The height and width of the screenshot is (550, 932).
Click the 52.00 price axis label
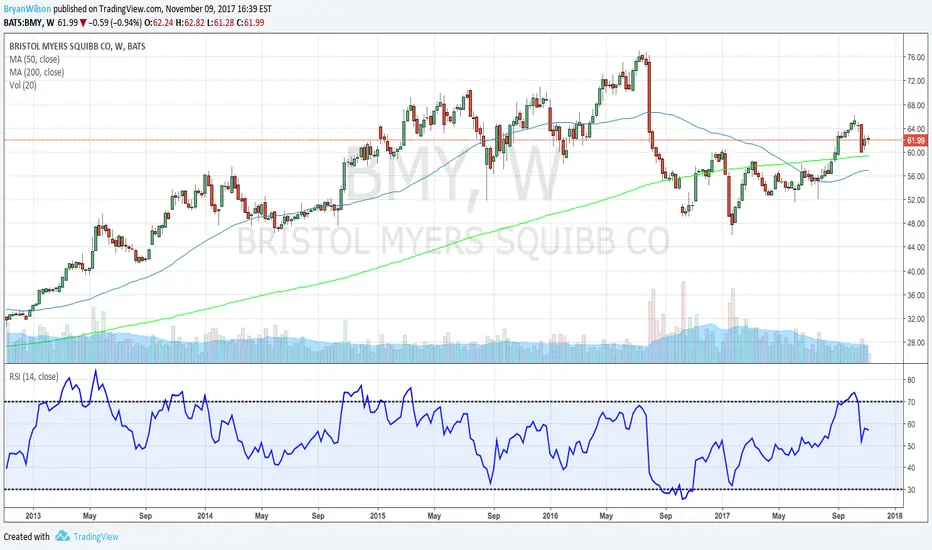point(916,200)
